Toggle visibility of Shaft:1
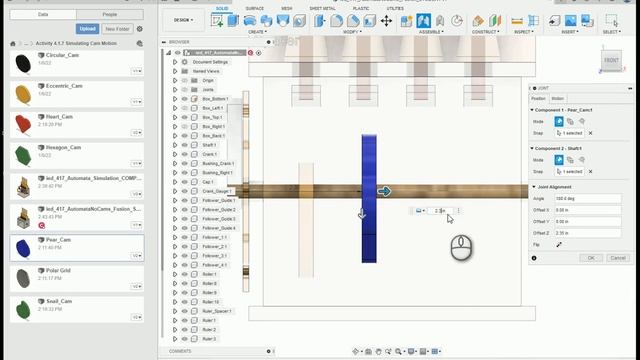The image size is (640, 360). tap(184, 145)
